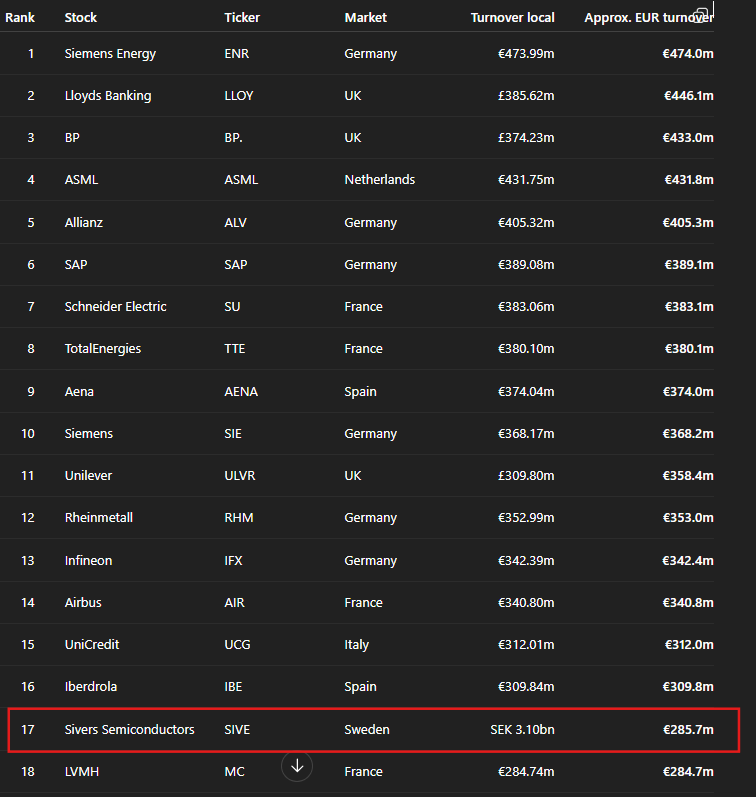The width and height of the screenshot is (756, 797).
Task: Click the €342.39m turnover value
Action: (526, 561)
